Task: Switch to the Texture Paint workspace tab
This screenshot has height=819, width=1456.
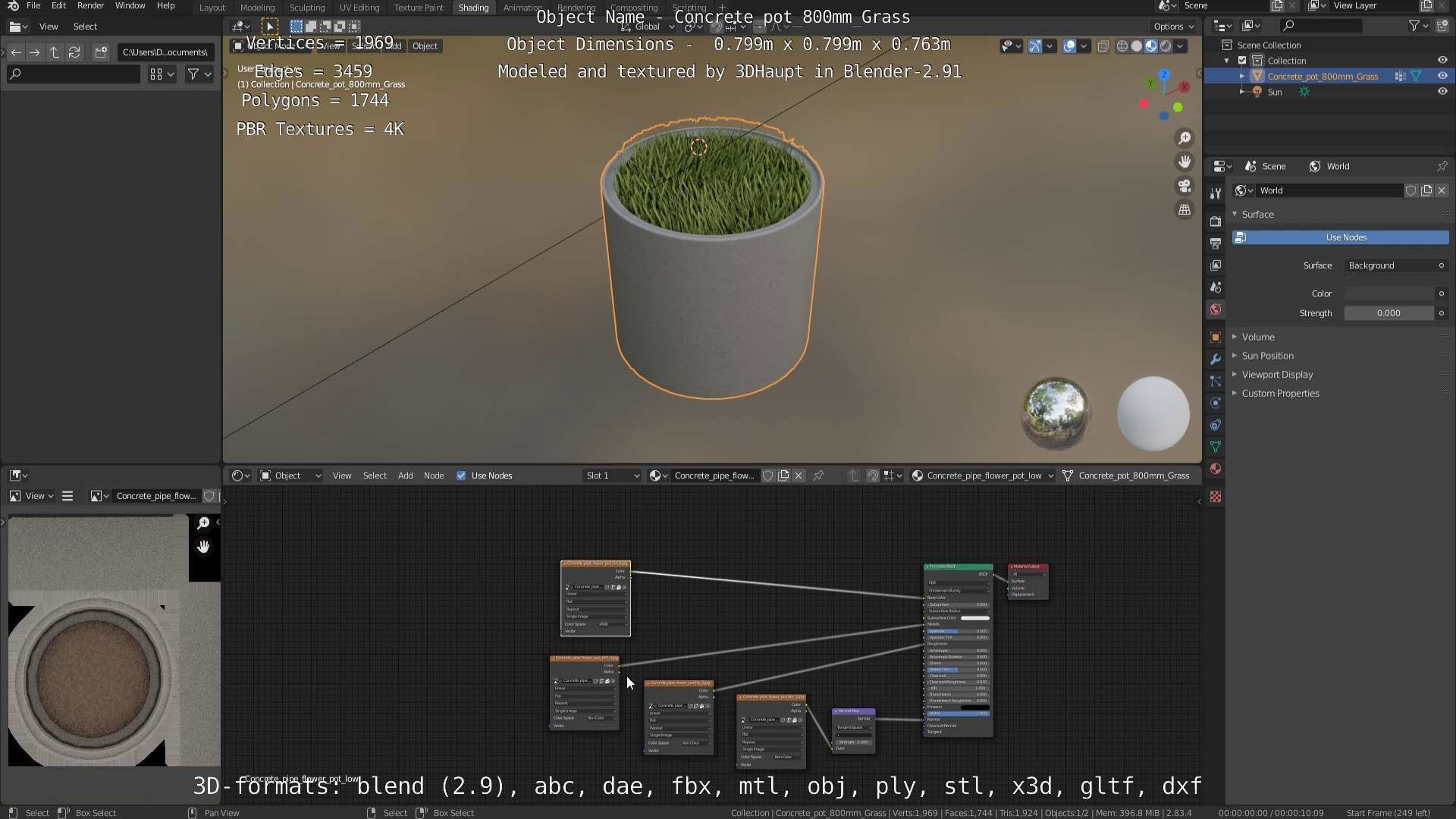Action: 419,8
